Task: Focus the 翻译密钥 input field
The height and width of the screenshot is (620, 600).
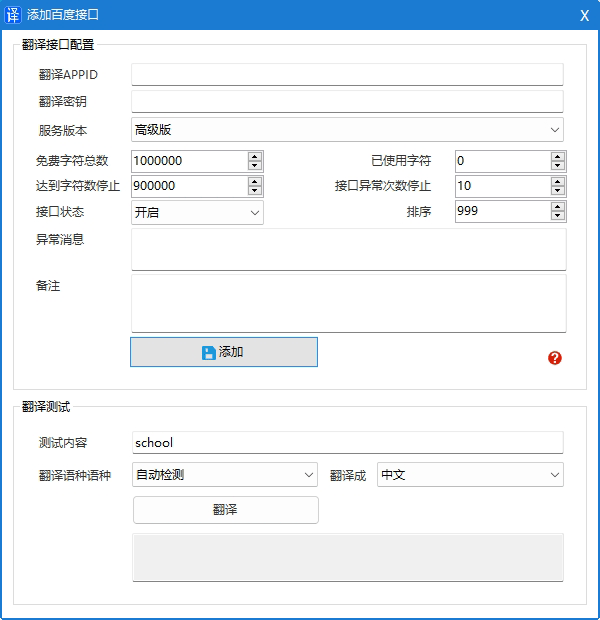Action: [347, 101]
